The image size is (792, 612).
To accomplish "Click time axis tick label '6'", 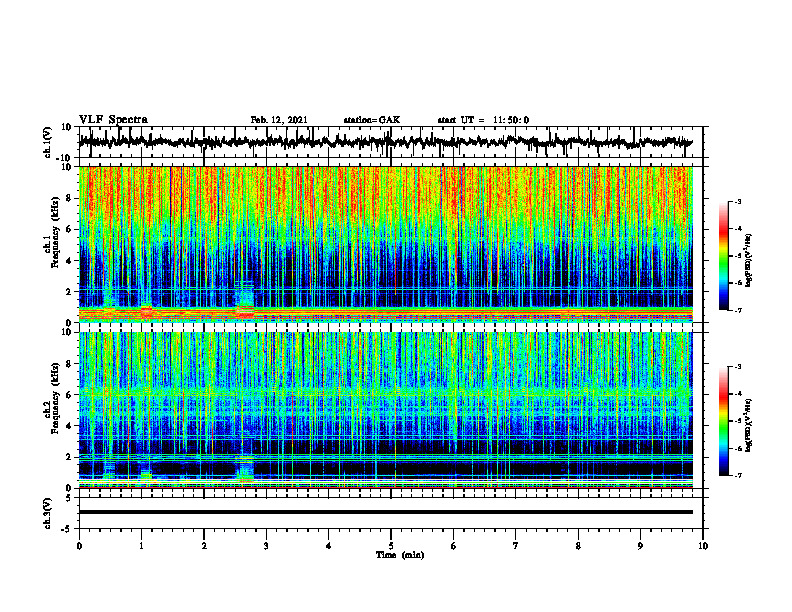I will pyautogui.click(x=454, y=546).
